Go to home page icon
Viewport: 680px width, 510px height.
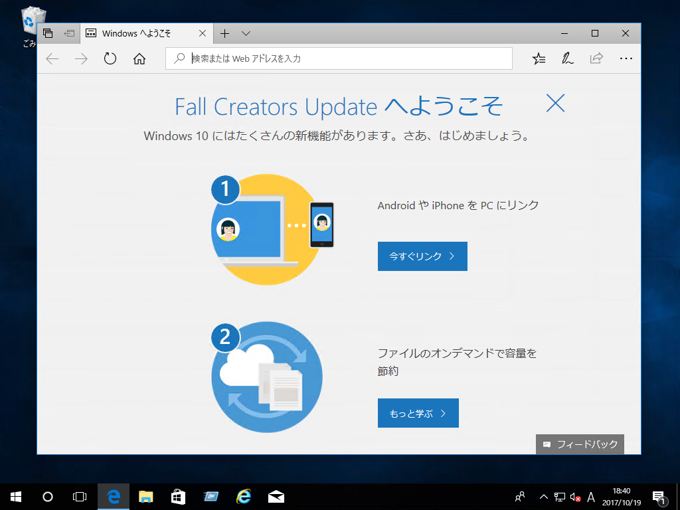click(x=139, y=59)
